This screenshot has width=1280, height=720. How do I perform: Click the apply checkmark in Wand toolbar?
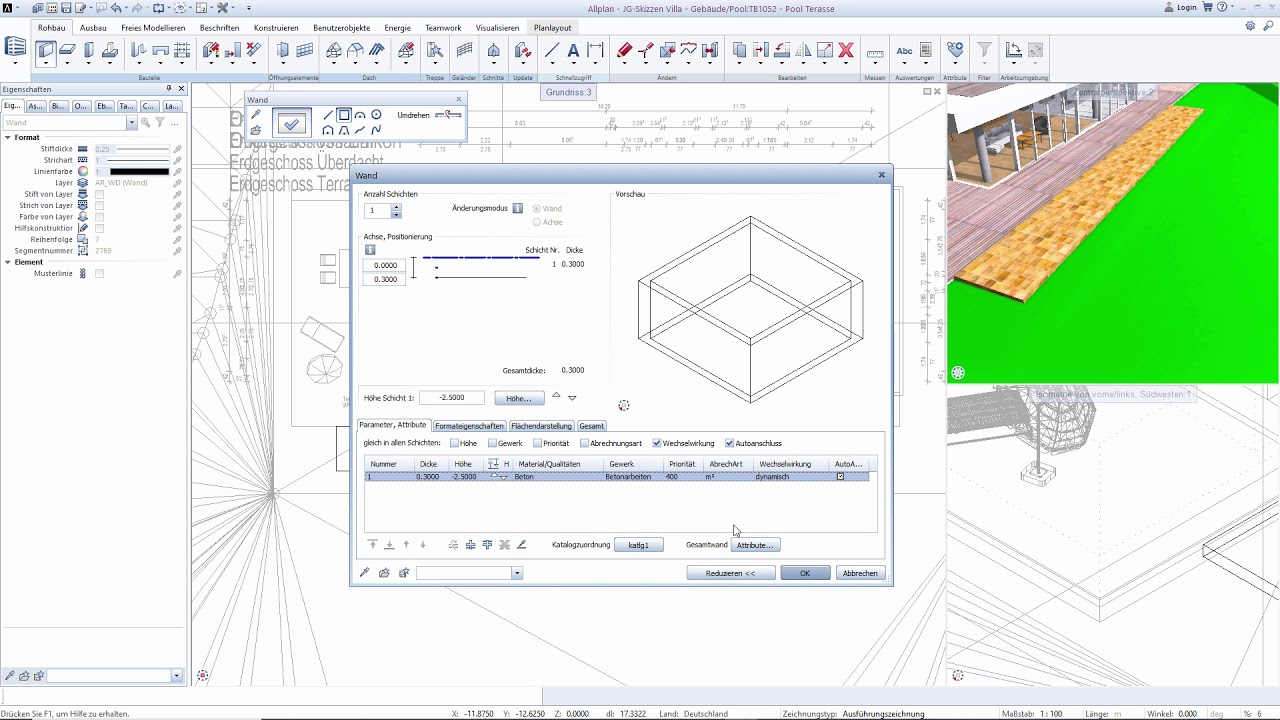coord(291,123)
